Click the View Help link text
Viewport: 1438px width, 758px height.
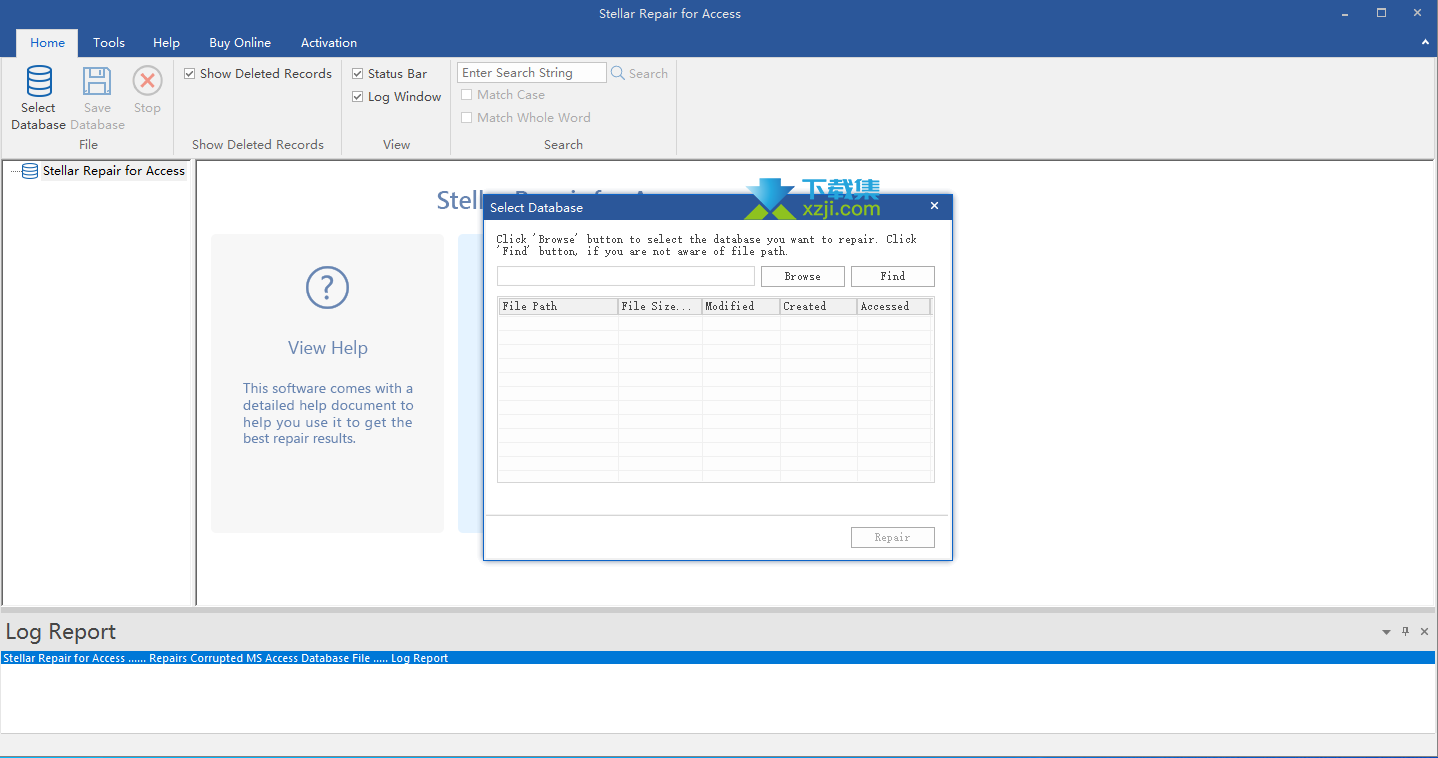[328, 348]
